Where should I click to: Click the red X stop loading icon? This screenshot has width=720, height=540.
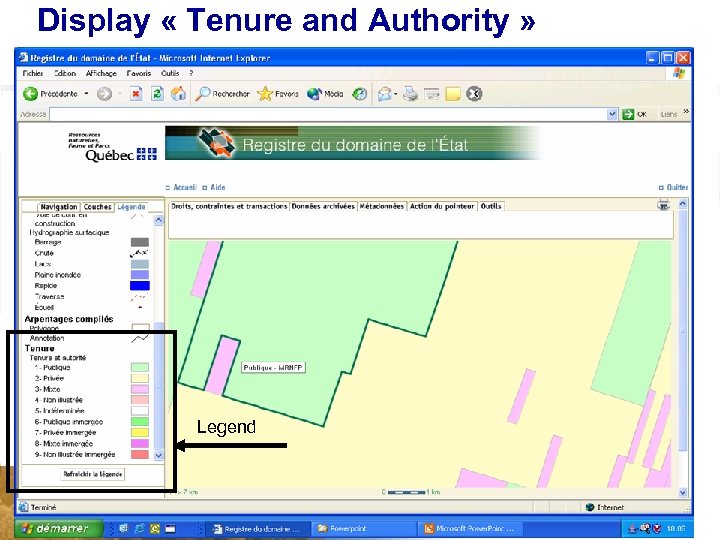pos(135,94)
